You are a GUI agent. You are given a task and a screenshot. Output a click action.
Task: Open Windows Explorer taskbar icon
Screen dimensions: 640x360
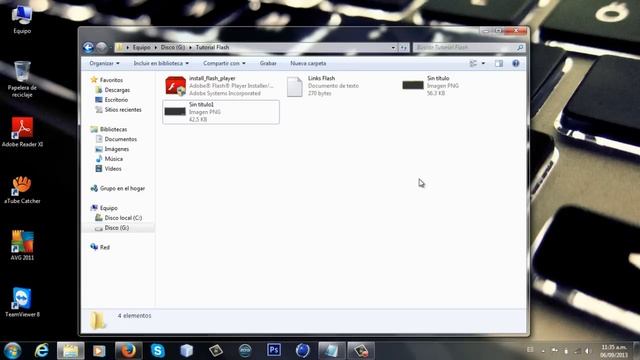click(x=71, y=351)
